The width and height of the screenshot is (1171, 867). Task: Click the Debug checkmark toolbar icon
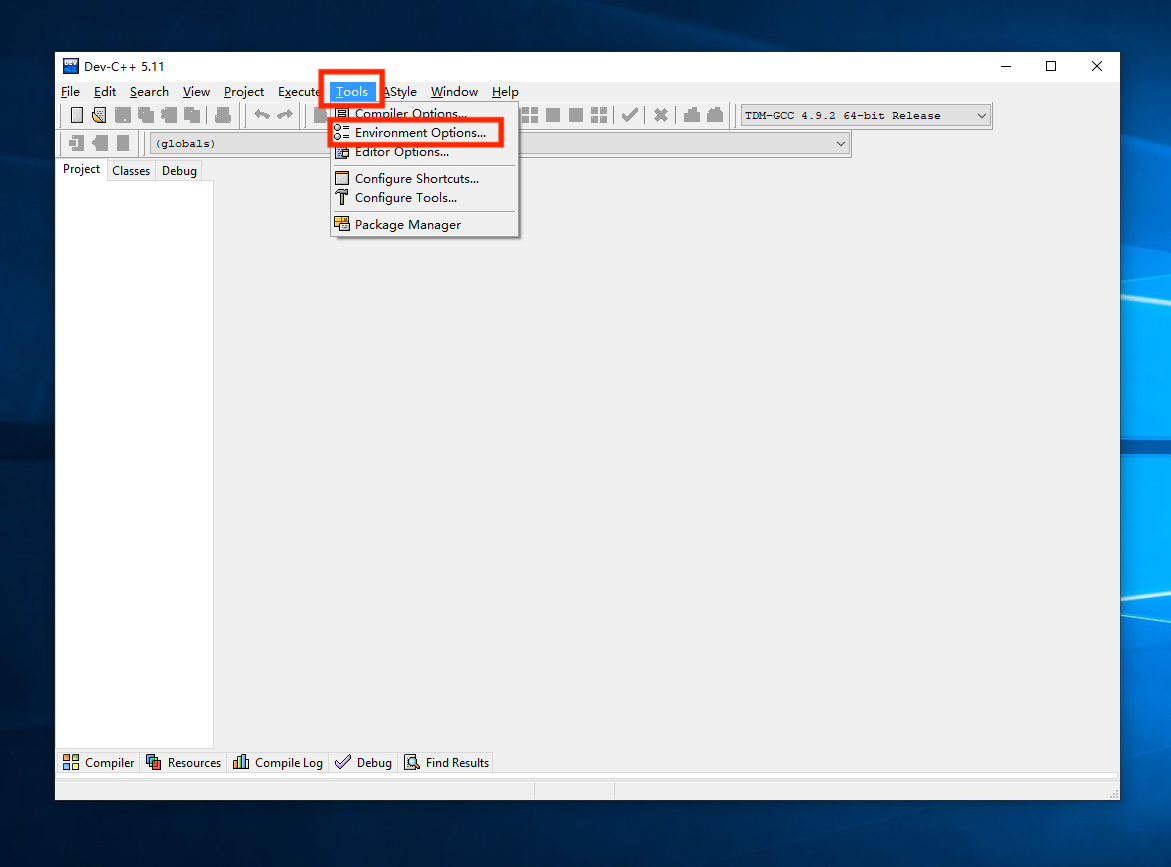click(x=630, y=115)
